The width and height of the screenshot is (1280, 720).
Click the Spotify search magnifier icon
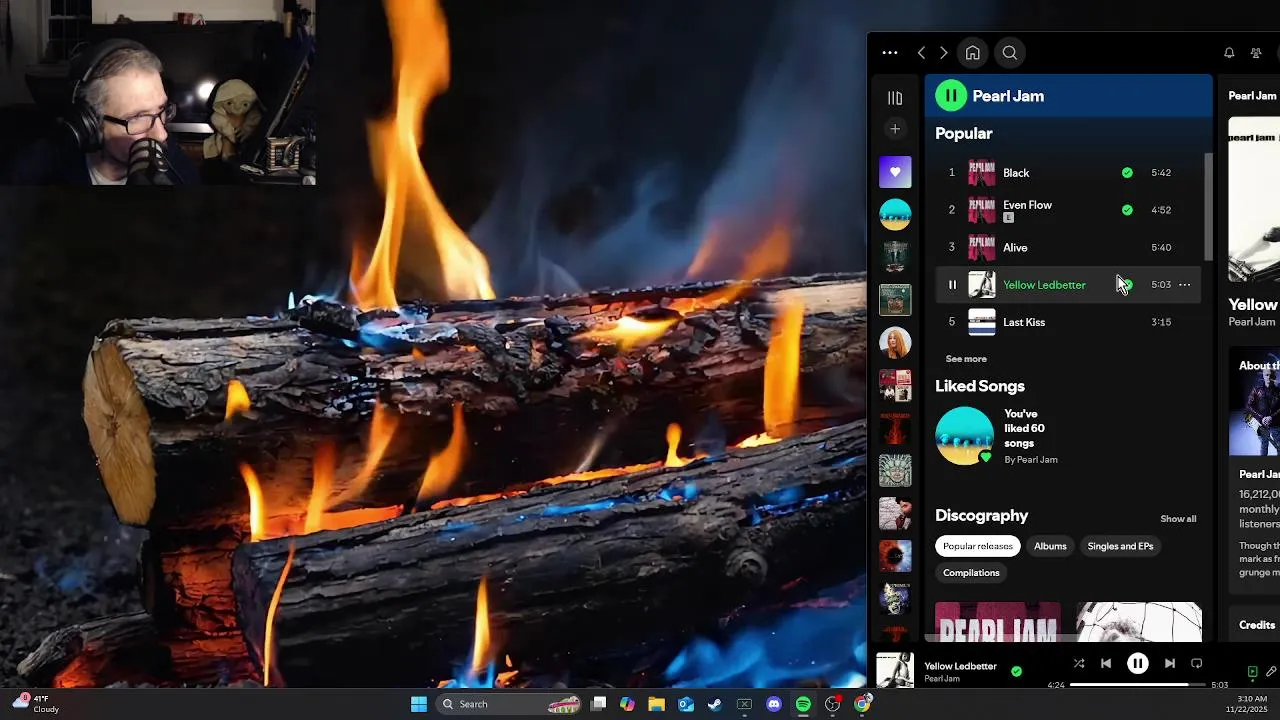pyautogui.click(x=1010, y=53)
